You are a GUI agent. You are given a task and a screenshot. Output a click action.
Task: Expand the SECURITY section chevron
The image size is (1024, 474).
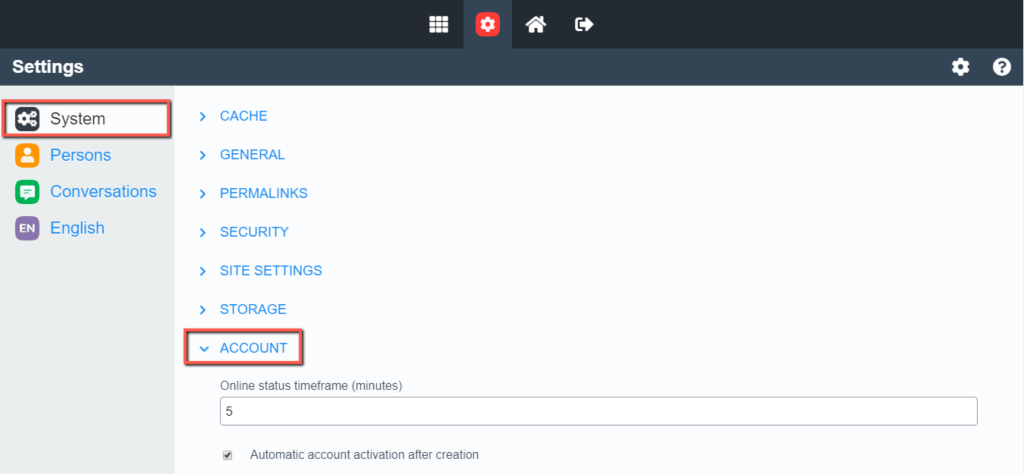point(202,232)
